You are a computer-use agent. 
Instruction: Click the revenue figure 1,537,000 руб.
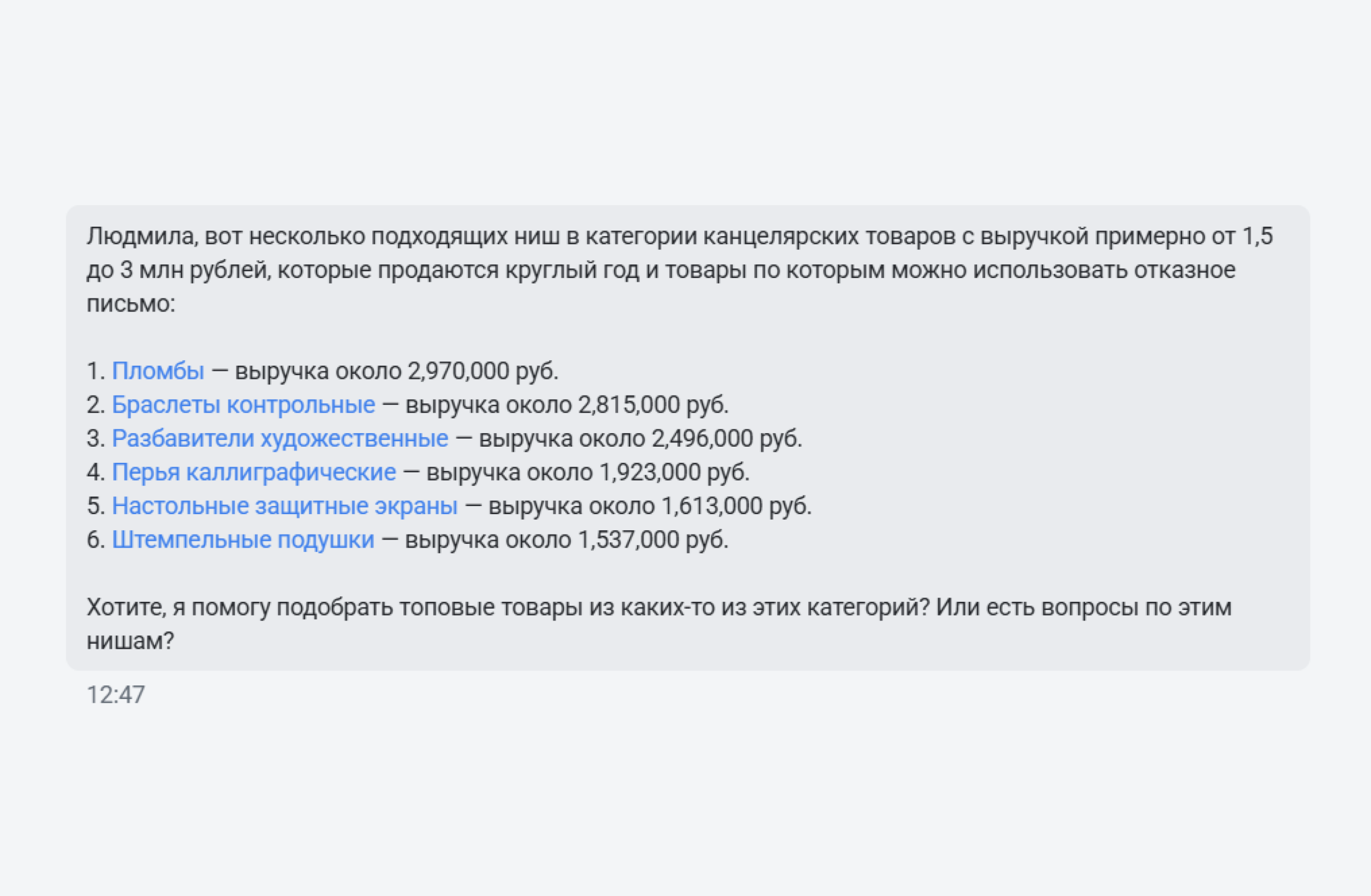coord(652,540)
